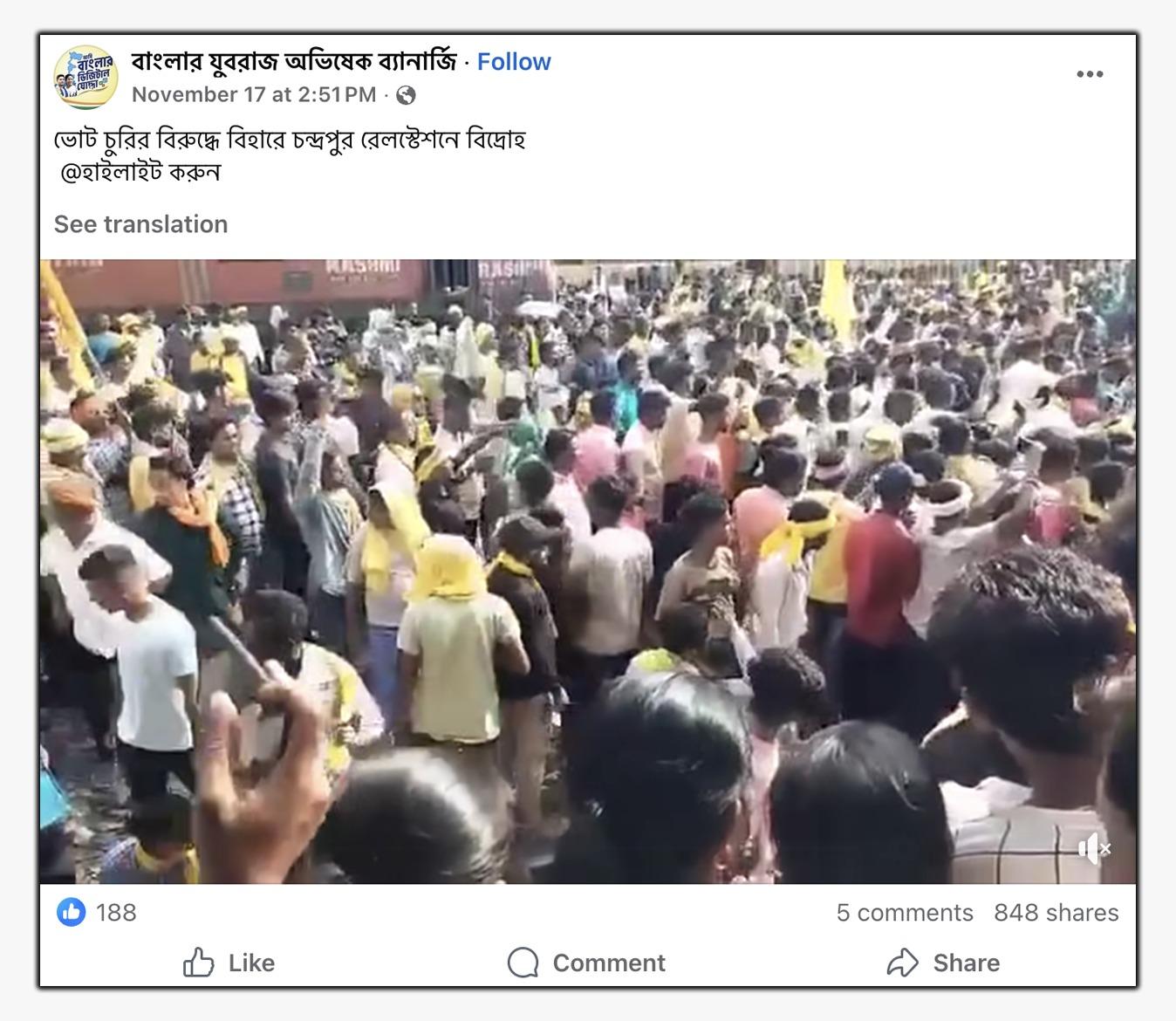Open the three-dot post options menu

(1090, 74)
